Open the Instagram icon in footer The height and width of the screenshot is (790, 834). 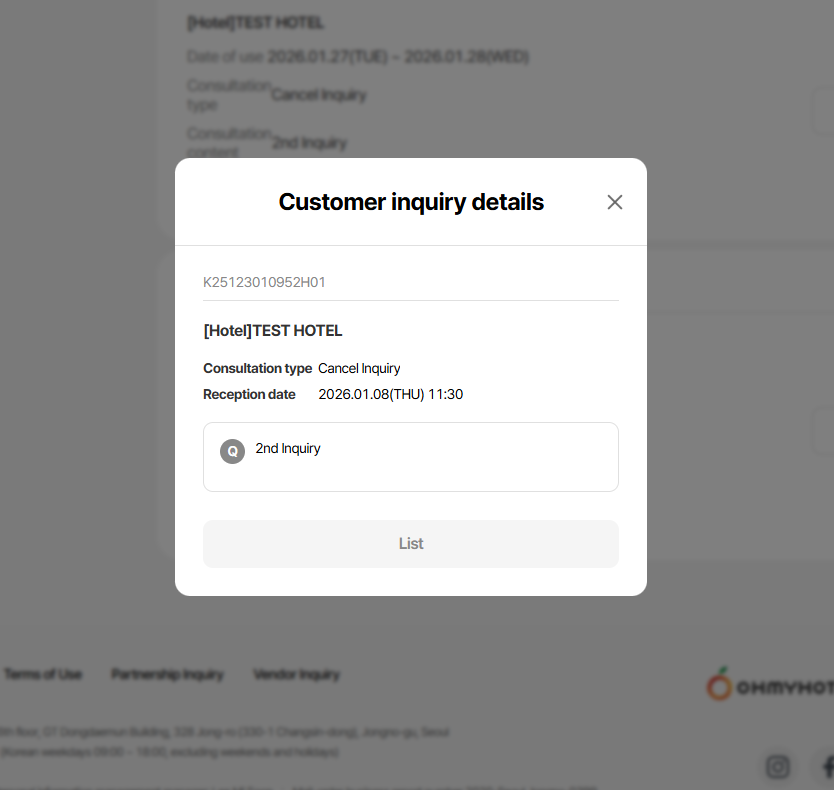click(777, 767)
